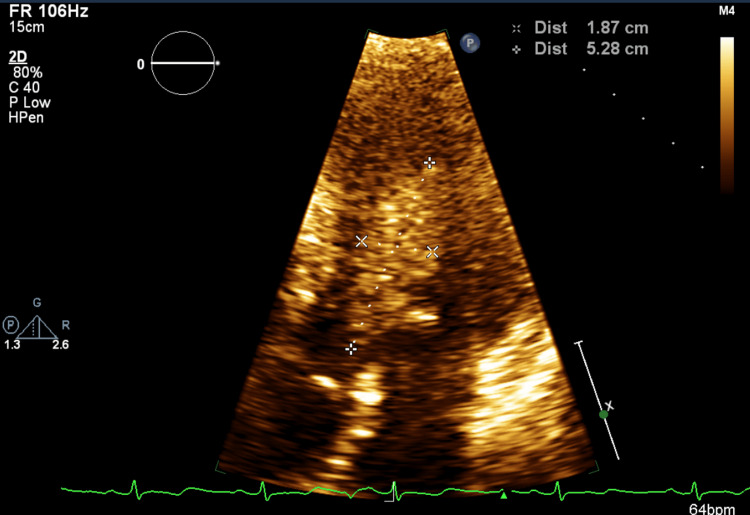750x515 pixels.
Task: Click the 64bpm heart rate readout
Action: [712, 509]
